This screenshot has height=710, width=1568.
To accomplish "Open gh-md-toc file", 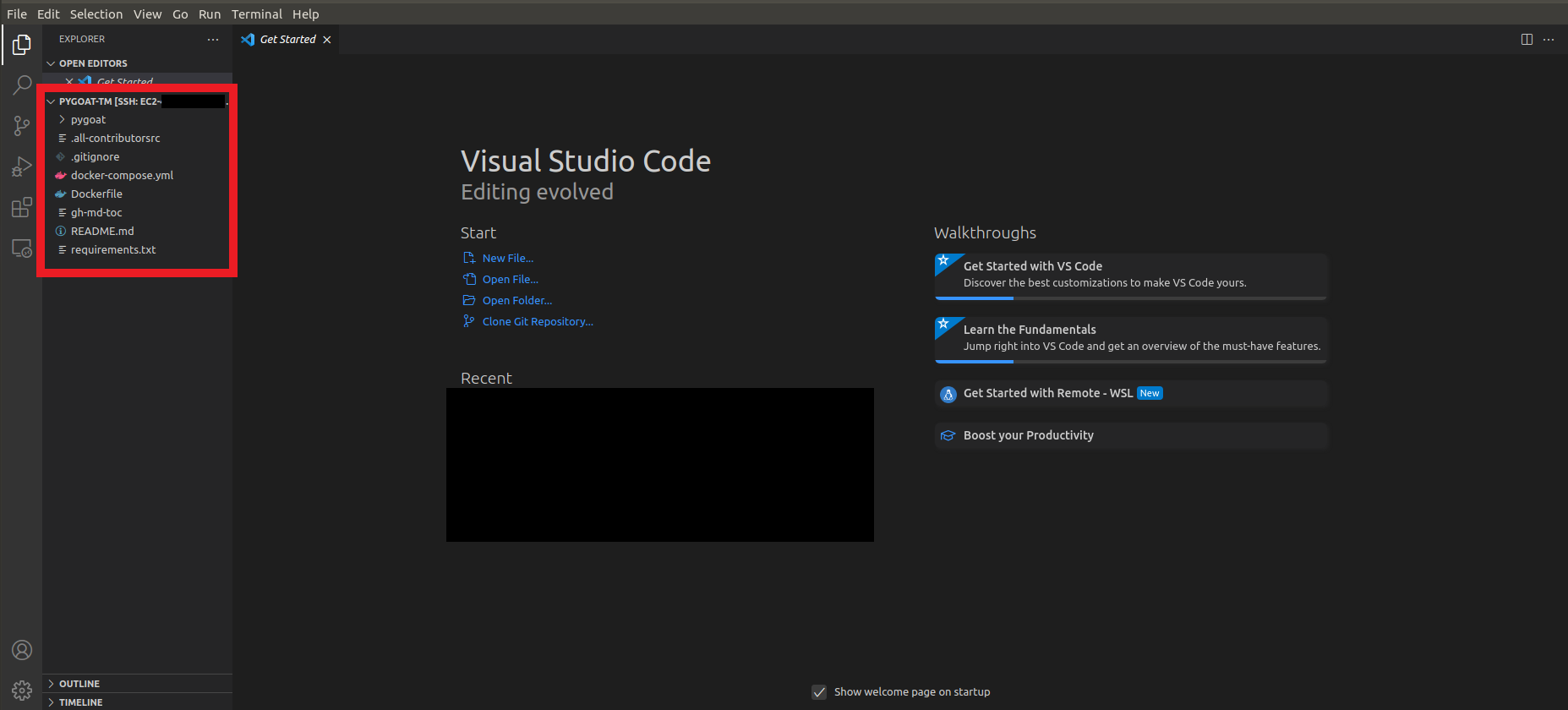I will tap(96, 212).
